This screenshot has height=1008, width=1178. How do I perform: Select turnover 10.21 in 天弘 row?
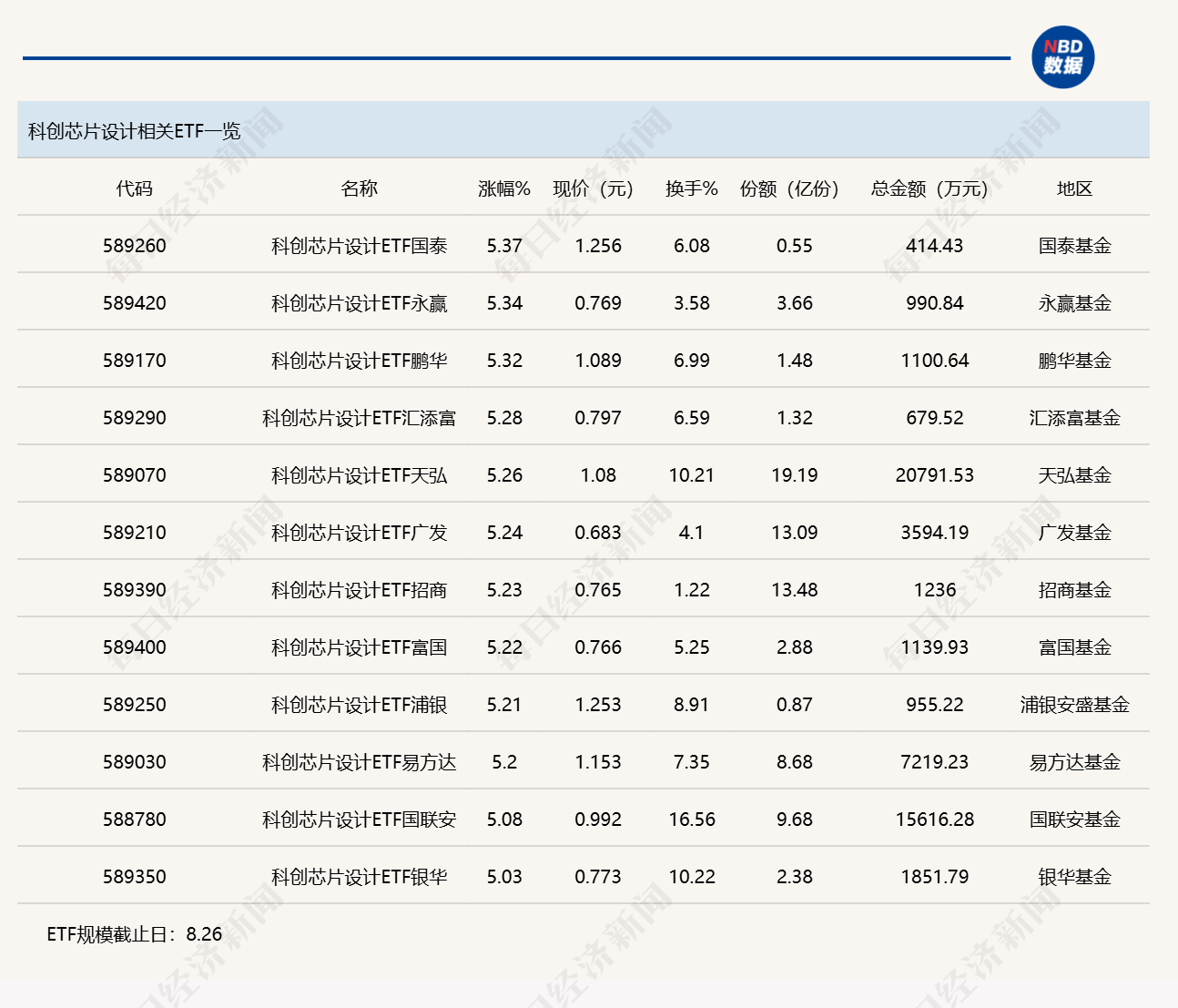(692, 475)
